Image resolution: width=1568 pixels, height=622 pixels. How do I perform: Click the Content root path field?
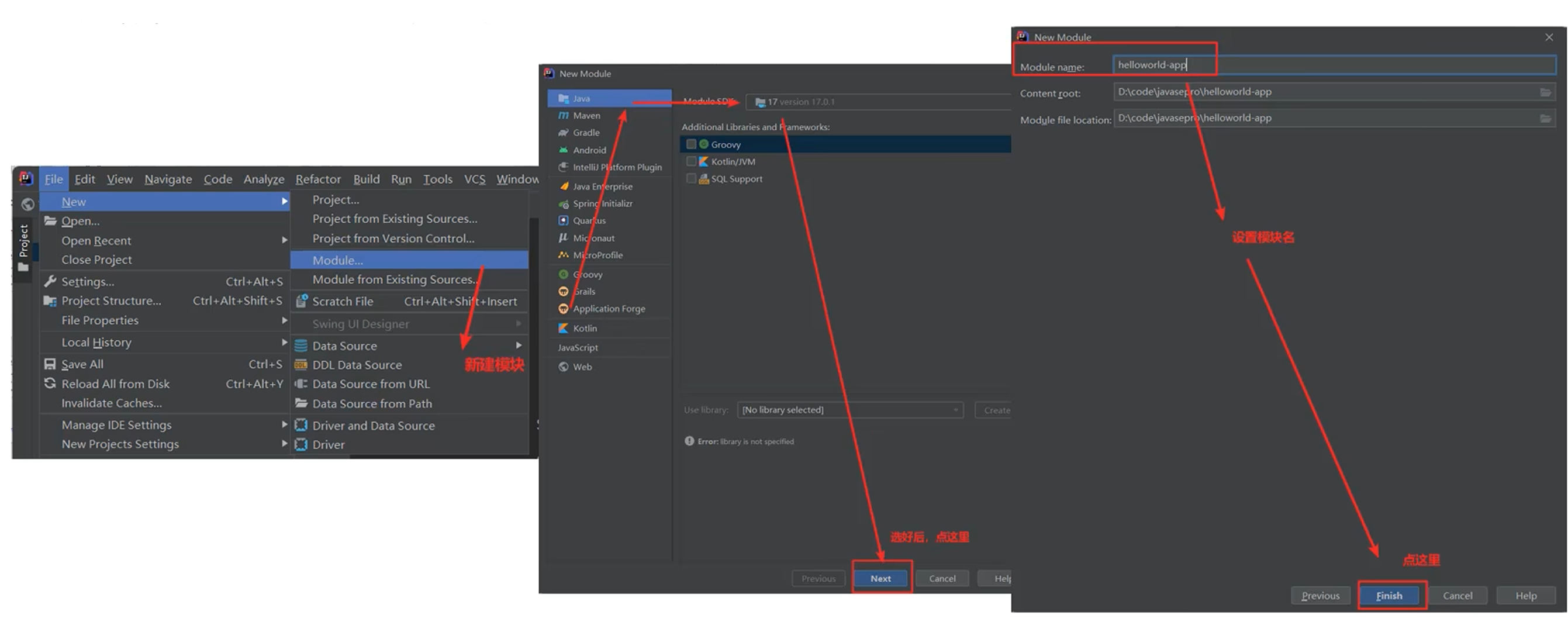click(1334, 92)
